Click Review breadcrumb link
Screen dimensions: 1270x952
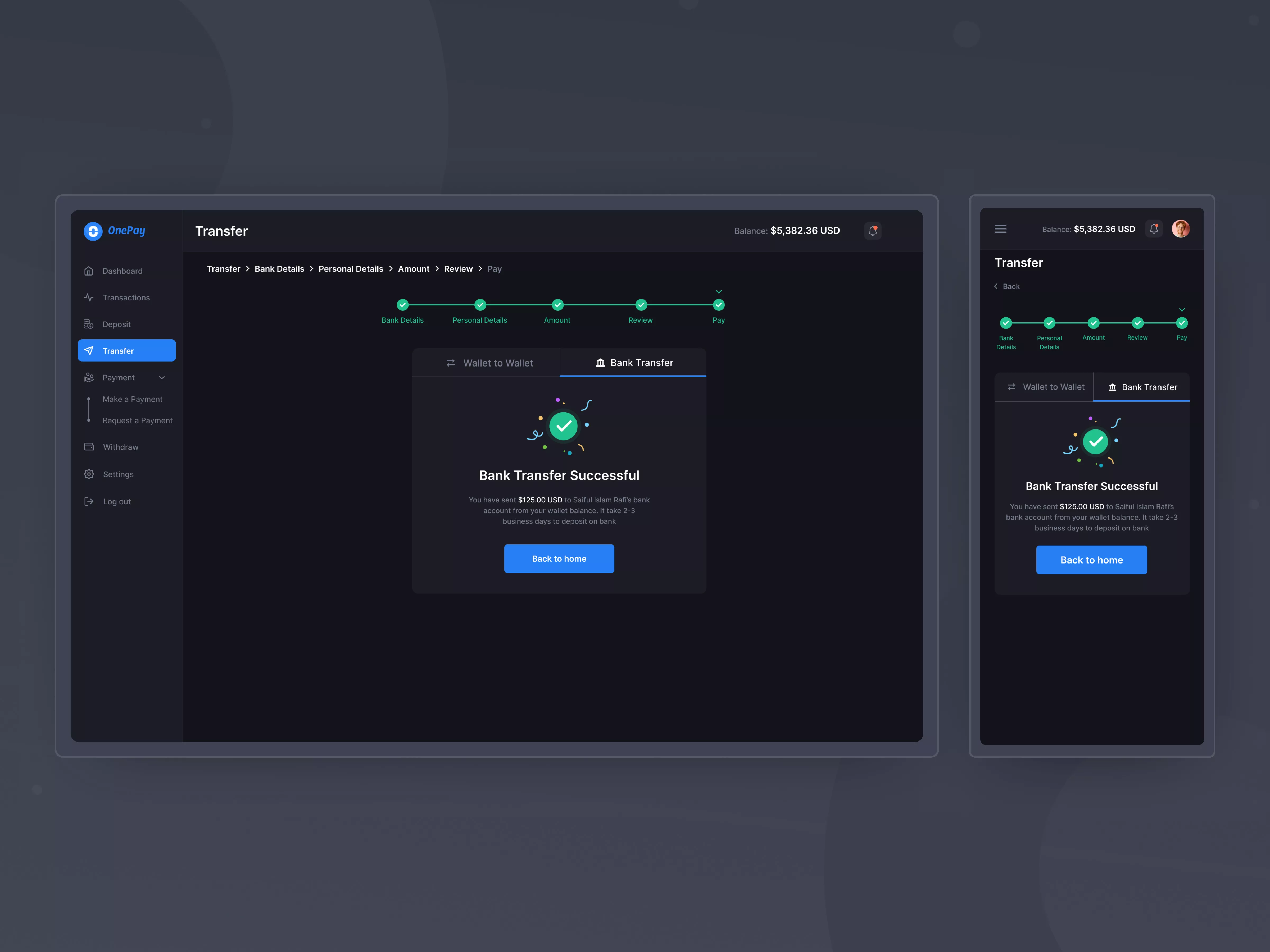458,269
